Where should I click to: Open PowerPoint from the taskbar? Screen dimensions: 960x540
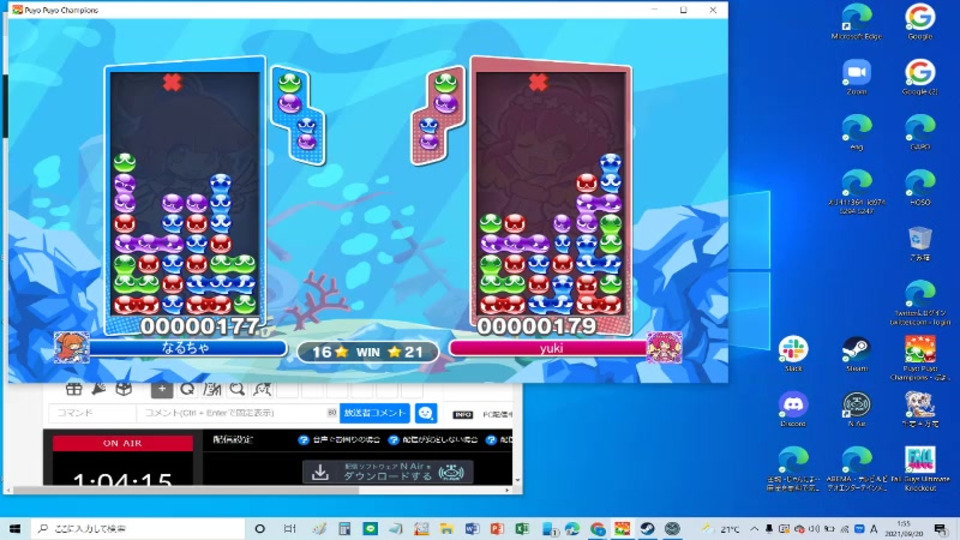[x=497, y=528]
